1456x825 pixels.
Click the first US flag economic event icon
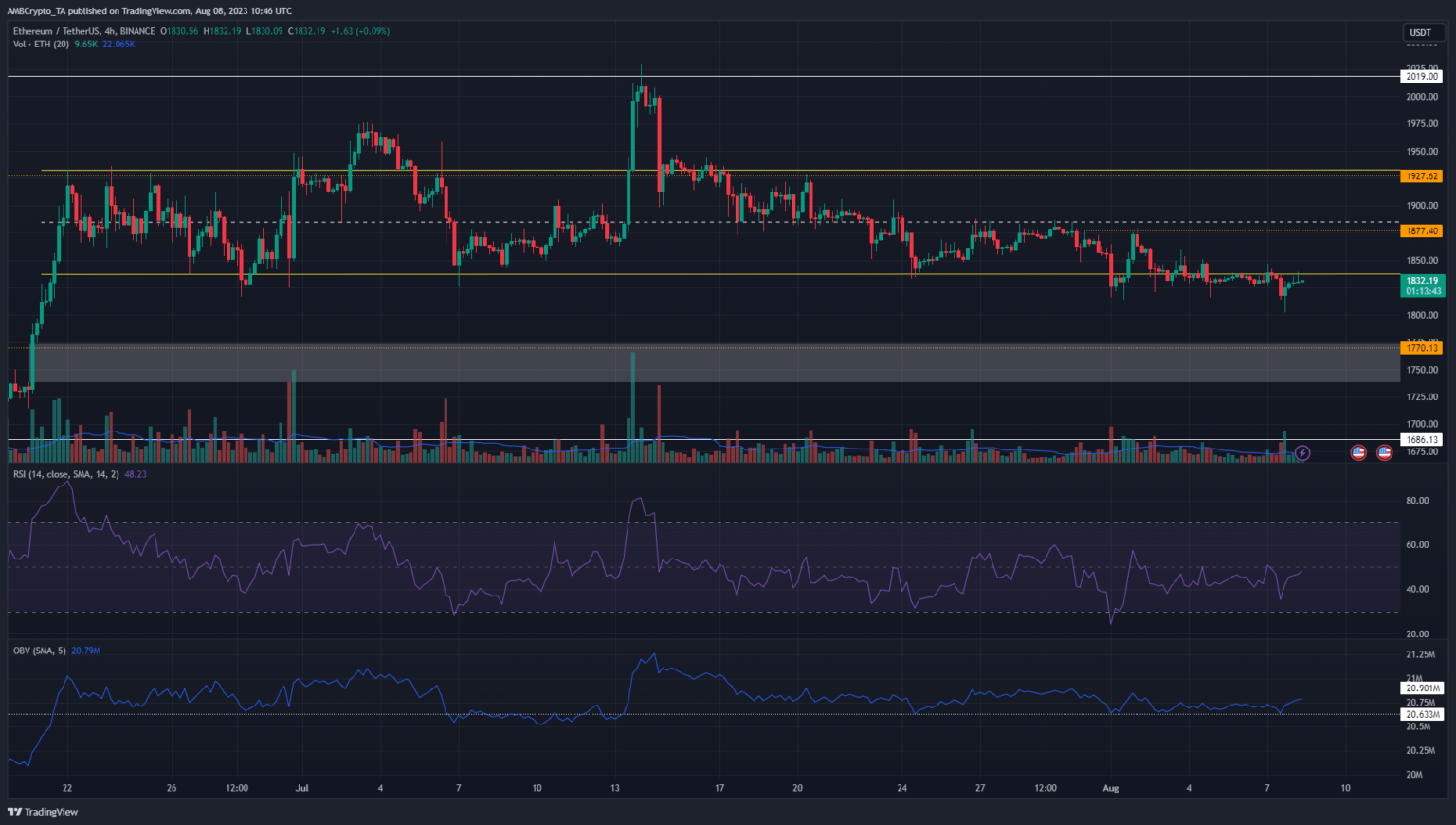1357,453
